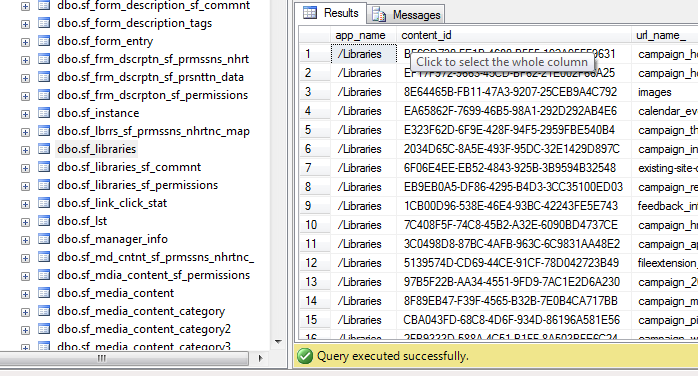Click table icon of dbo.sf_frm_dscrptn_sf_prsnttn_data
698x376 pixels.
pyautogui.click(x=44, y=77)
